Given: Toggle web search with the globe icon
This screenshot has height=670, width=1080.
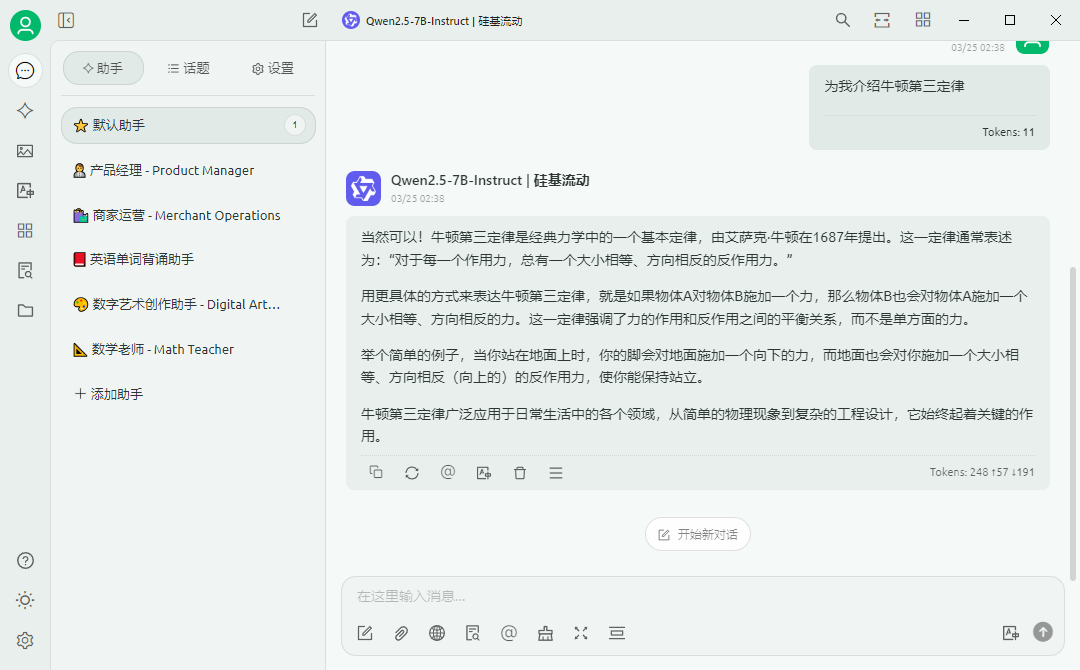Looking at the screenshot, I should (x=437, y=633).
